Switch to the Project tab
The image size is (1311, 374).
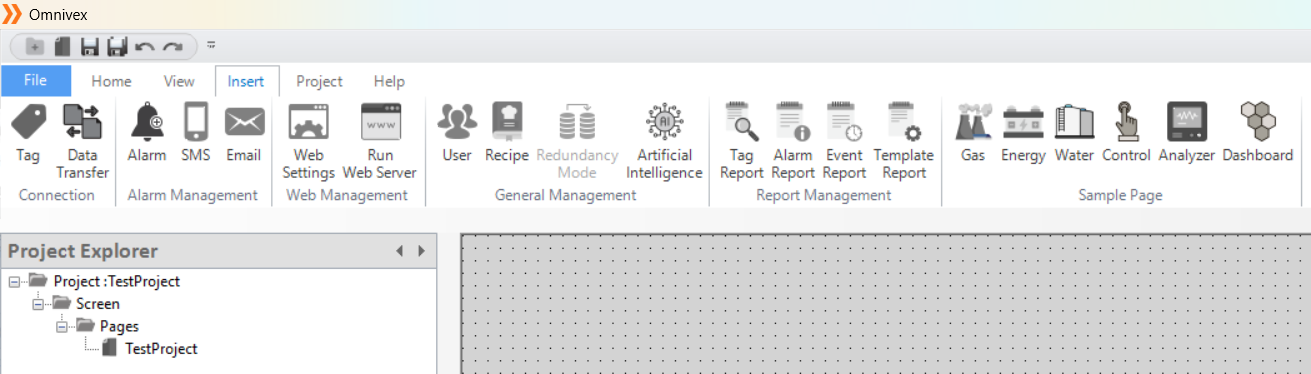[319, 81]
